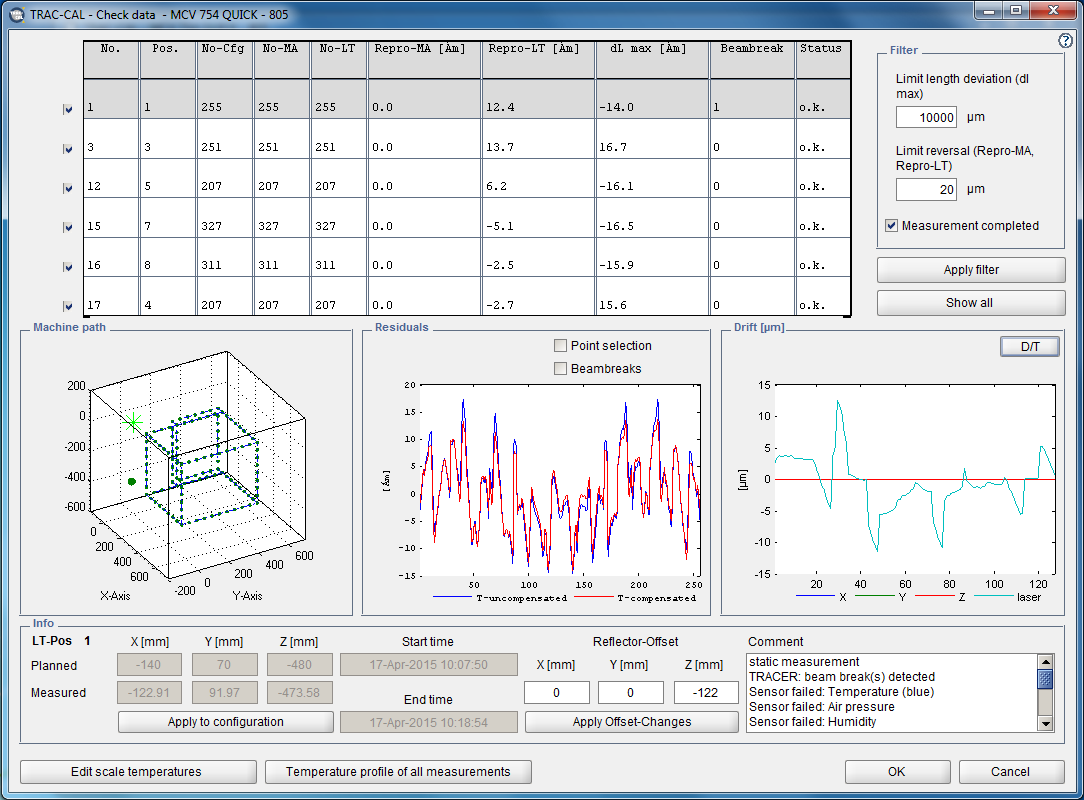Toggle the checkbox for row No. 12
The image size is (1084, 800).
[68, 188]
